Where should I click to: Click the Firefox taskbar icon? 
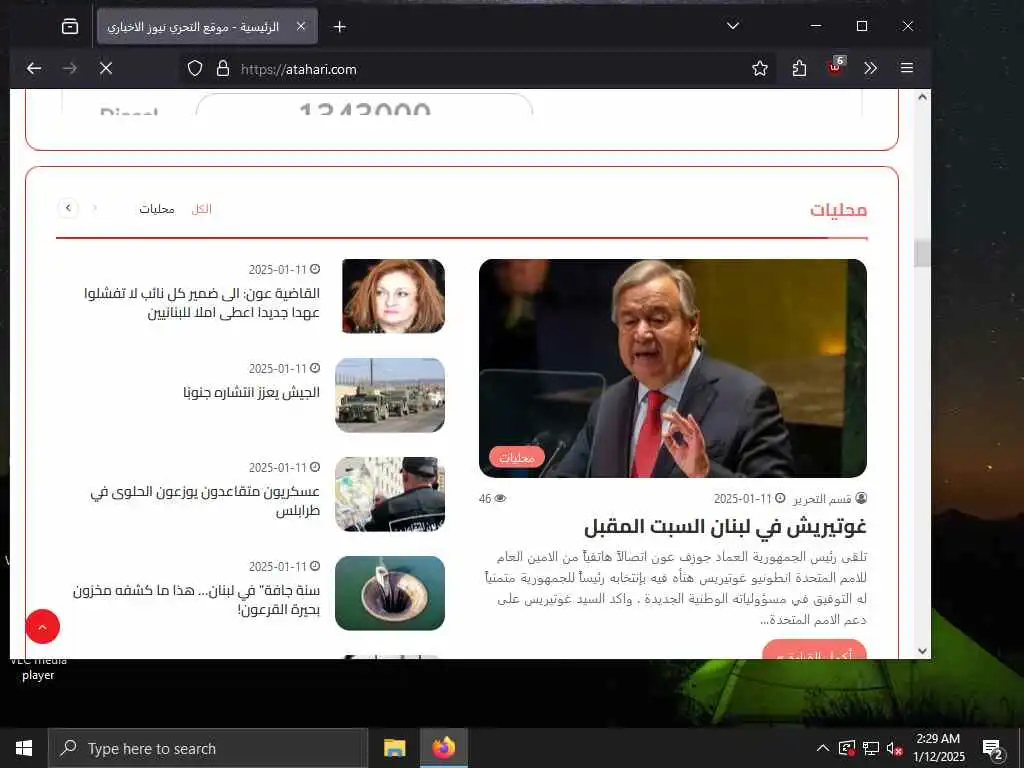click(x=443, y=748)
